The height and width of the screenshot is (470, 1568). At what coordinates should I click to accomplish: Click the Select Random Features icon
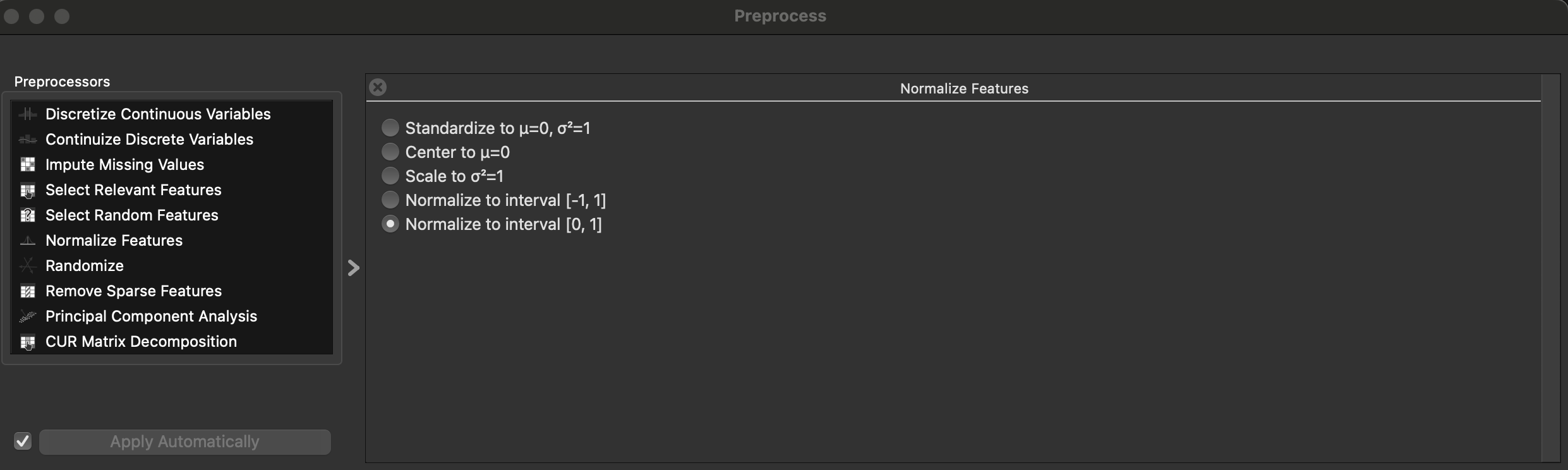[28, 215]
